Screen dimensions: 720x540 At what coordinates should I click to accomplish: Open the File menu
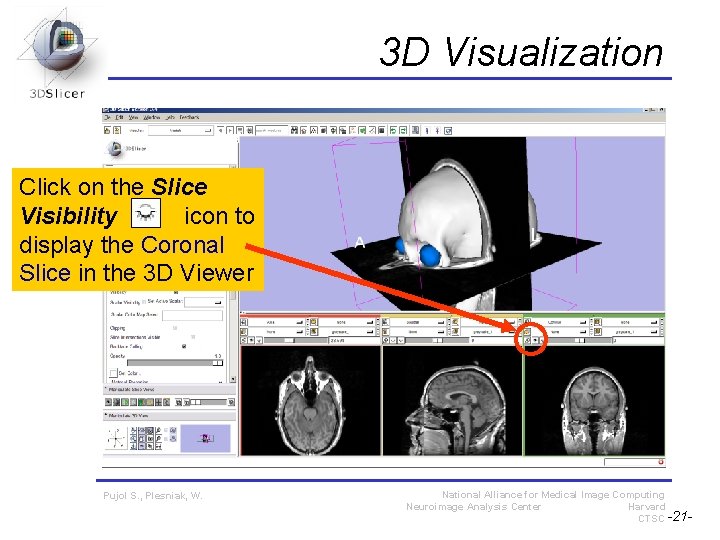point(107,118)
